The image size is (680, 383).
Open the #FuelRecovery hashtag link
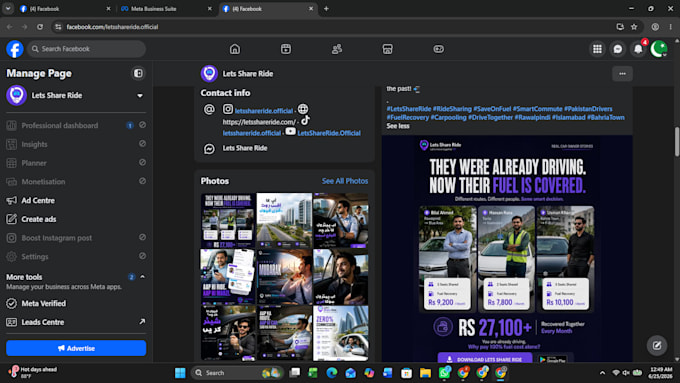click(x=407, y=117)
